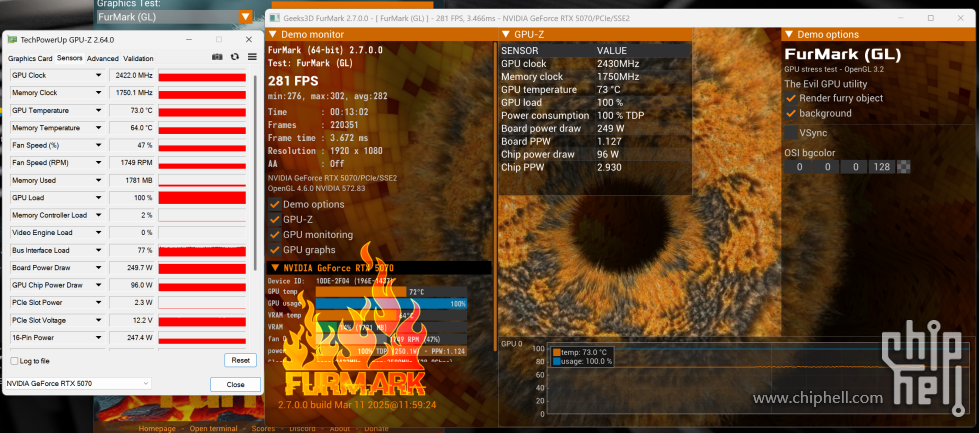Viewport: 979px width, 433px height.
Task: Click the Memory Used value 1781 MB
Action: tap(131, 180)
